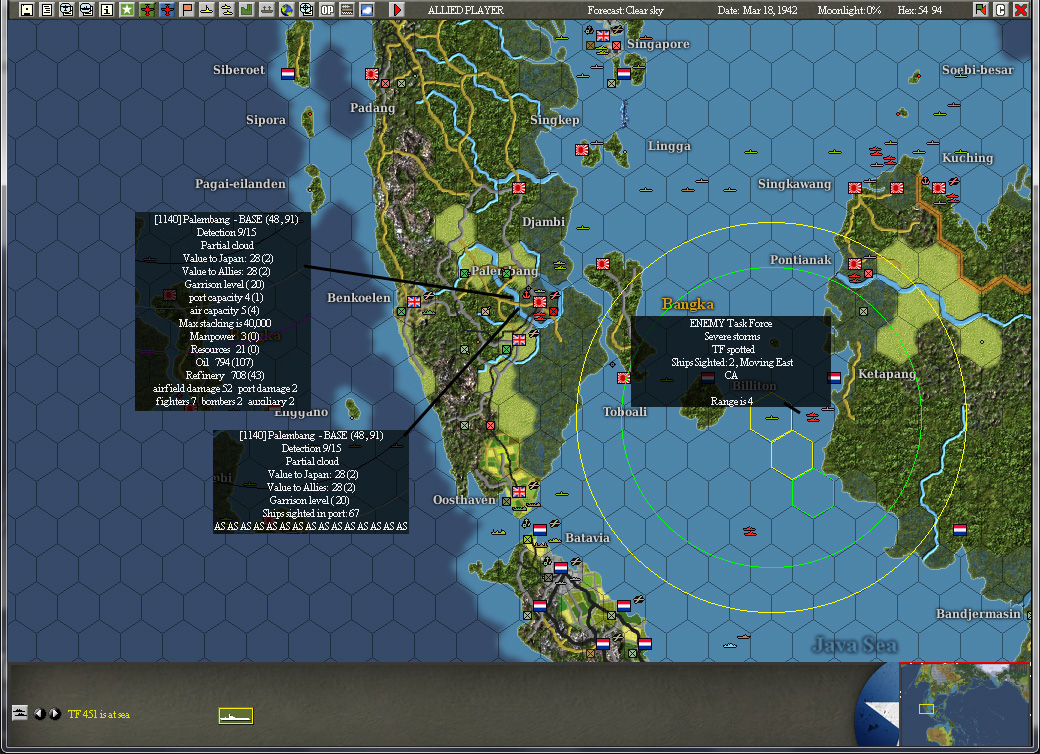Viewport: 1040px width, 754px height.
Task: Click the Singkawang map label
Action: tap(795, 184)
